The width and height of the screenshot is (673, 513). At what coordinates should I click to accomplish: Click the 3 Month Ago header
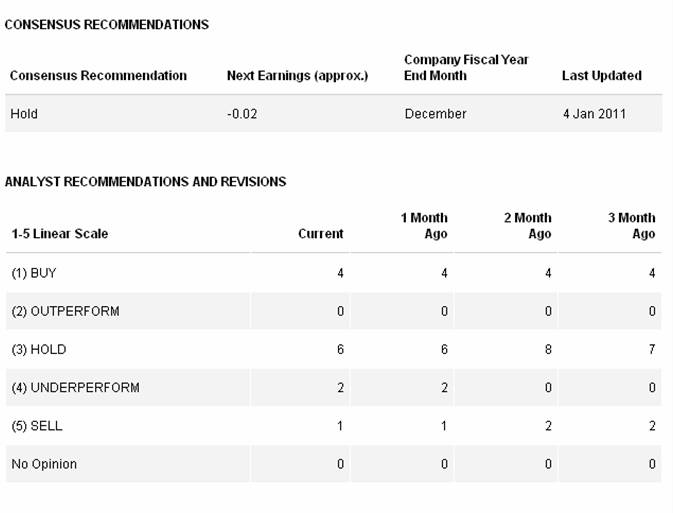[632, 226]
